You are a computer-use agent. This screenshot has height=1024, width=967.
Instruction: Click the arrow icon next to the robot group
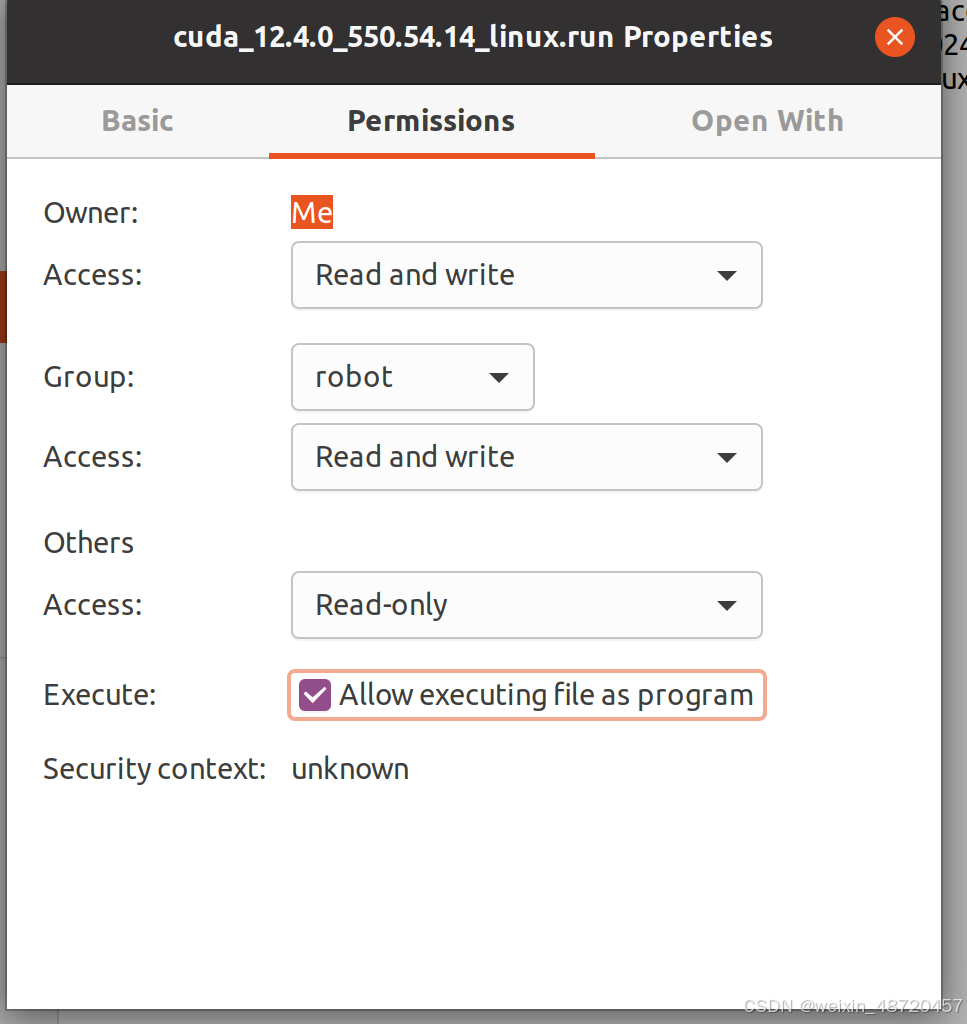pos(499,377)
